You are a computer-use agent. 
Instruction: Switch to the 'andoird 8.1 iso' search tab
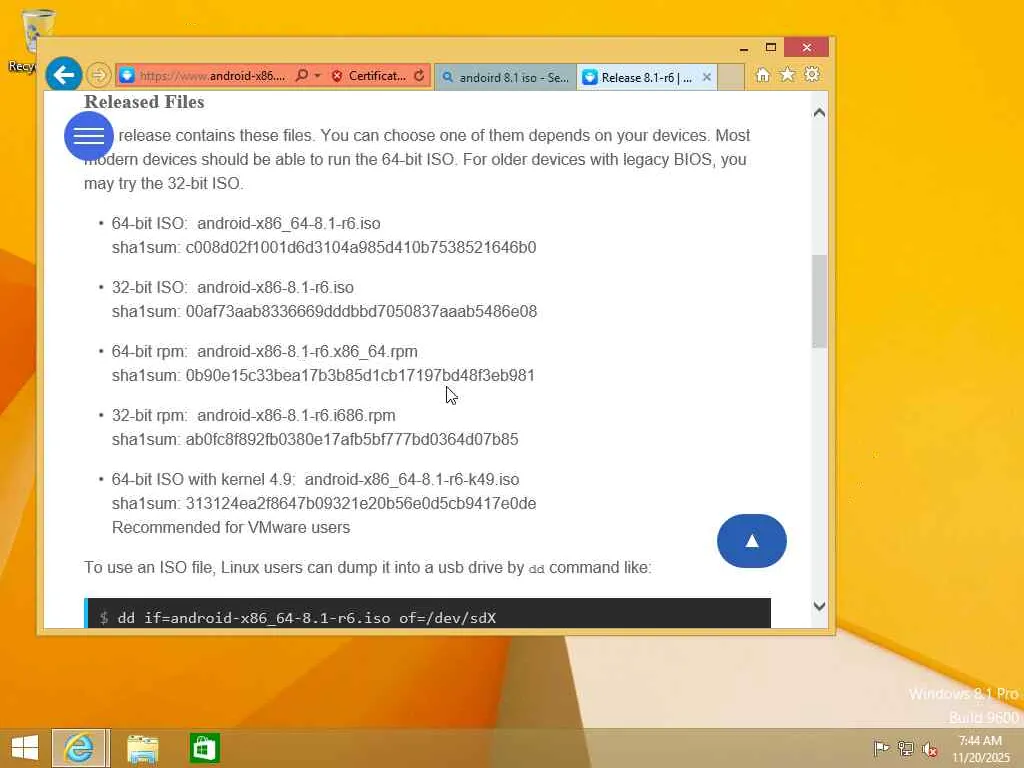[505, 77]
